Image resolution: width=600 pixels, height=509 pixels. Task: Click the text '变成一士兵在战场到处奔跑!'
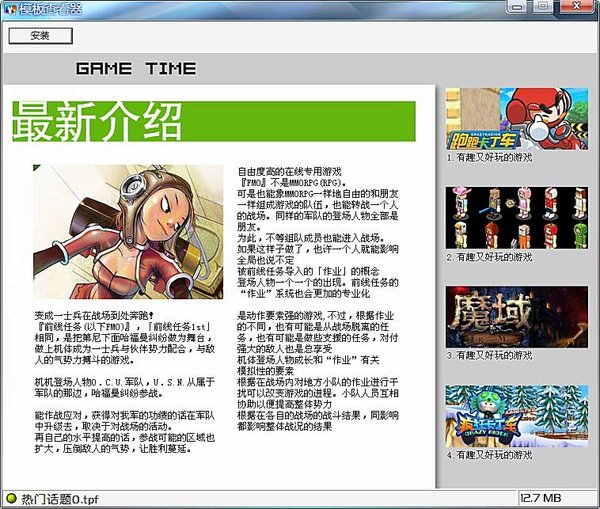point(95,316)
